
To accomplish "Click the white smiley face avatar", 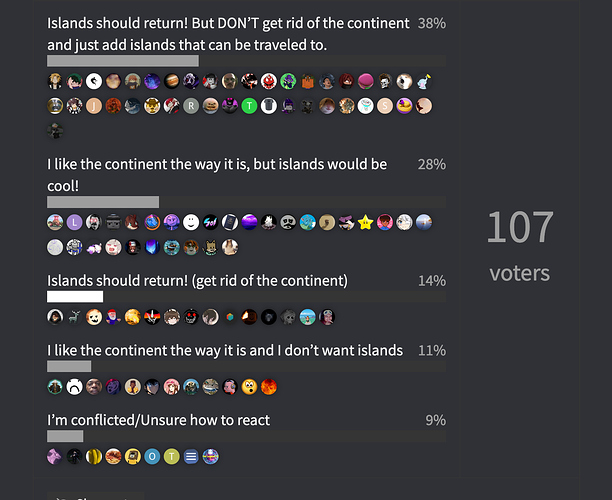I will click(191, 222).
